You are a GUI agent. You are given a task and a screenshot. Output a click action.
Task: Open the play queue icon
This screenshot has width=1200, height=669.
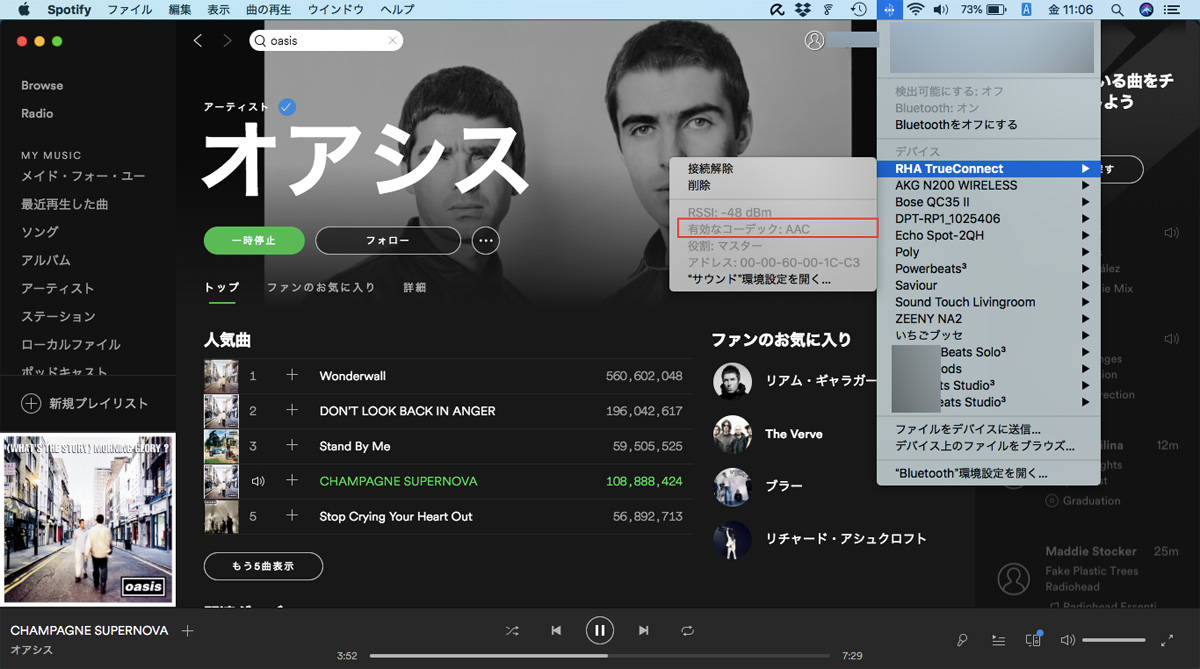coord(998,640)
